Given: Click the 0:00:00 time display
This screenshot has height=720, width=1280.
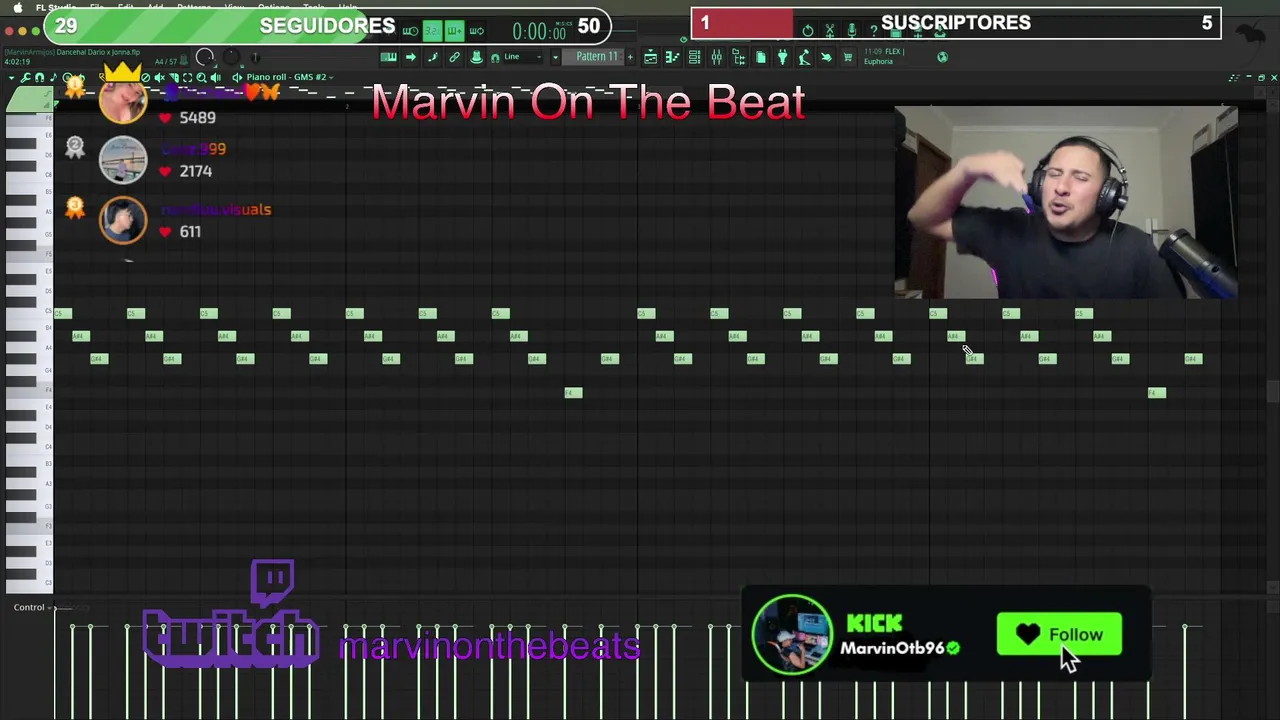Looking at the screenshot, I should pos(539,32).
